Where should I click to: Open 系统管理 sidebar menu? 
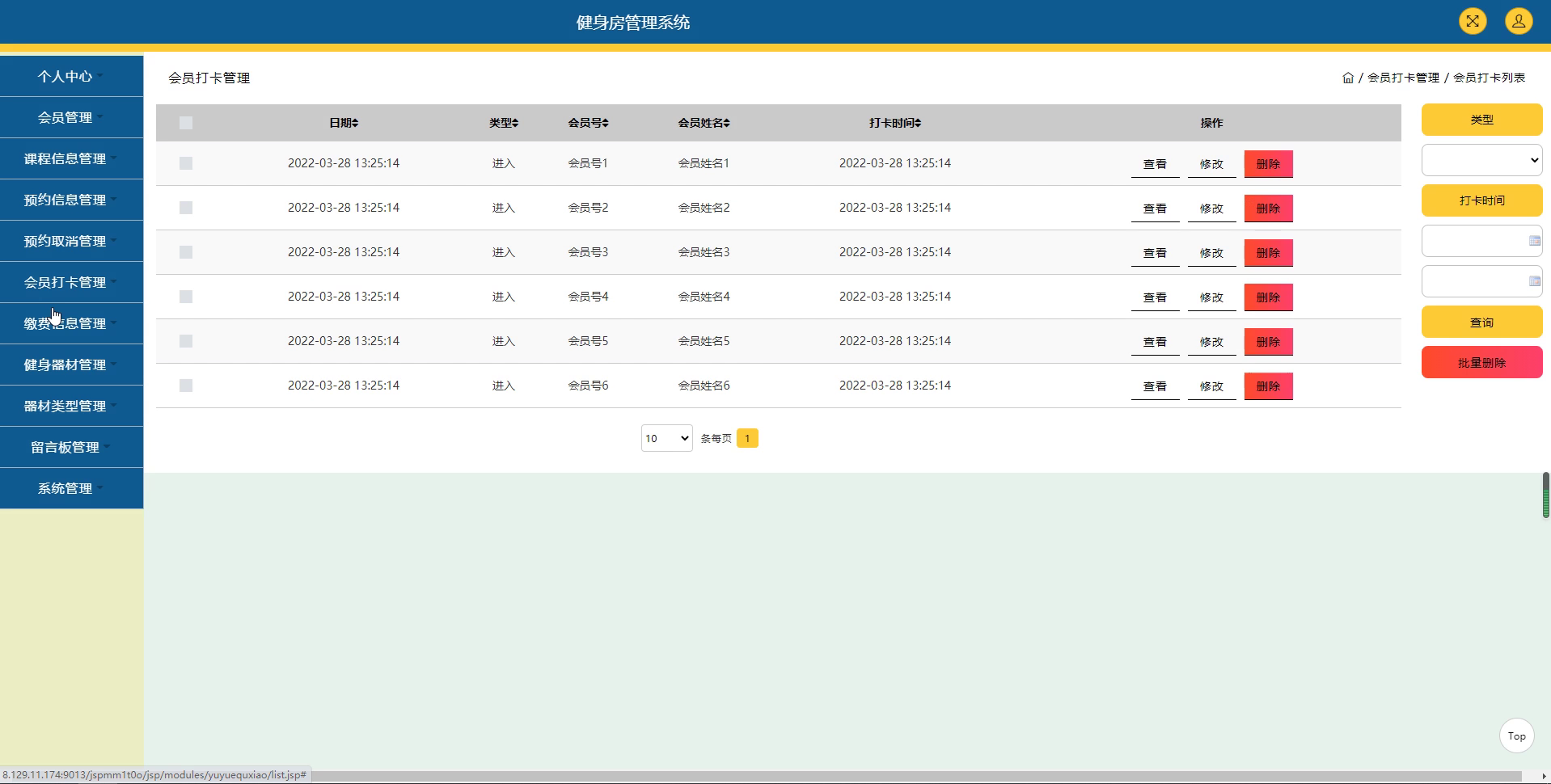coord(71,488)
